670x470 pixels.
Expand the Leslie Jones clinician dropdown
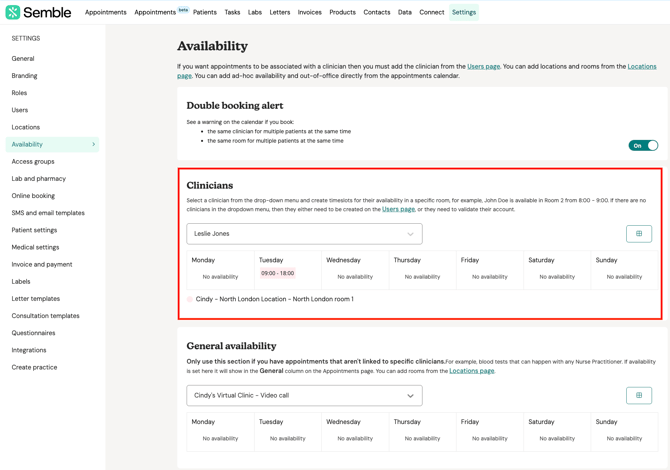(304, 234)
